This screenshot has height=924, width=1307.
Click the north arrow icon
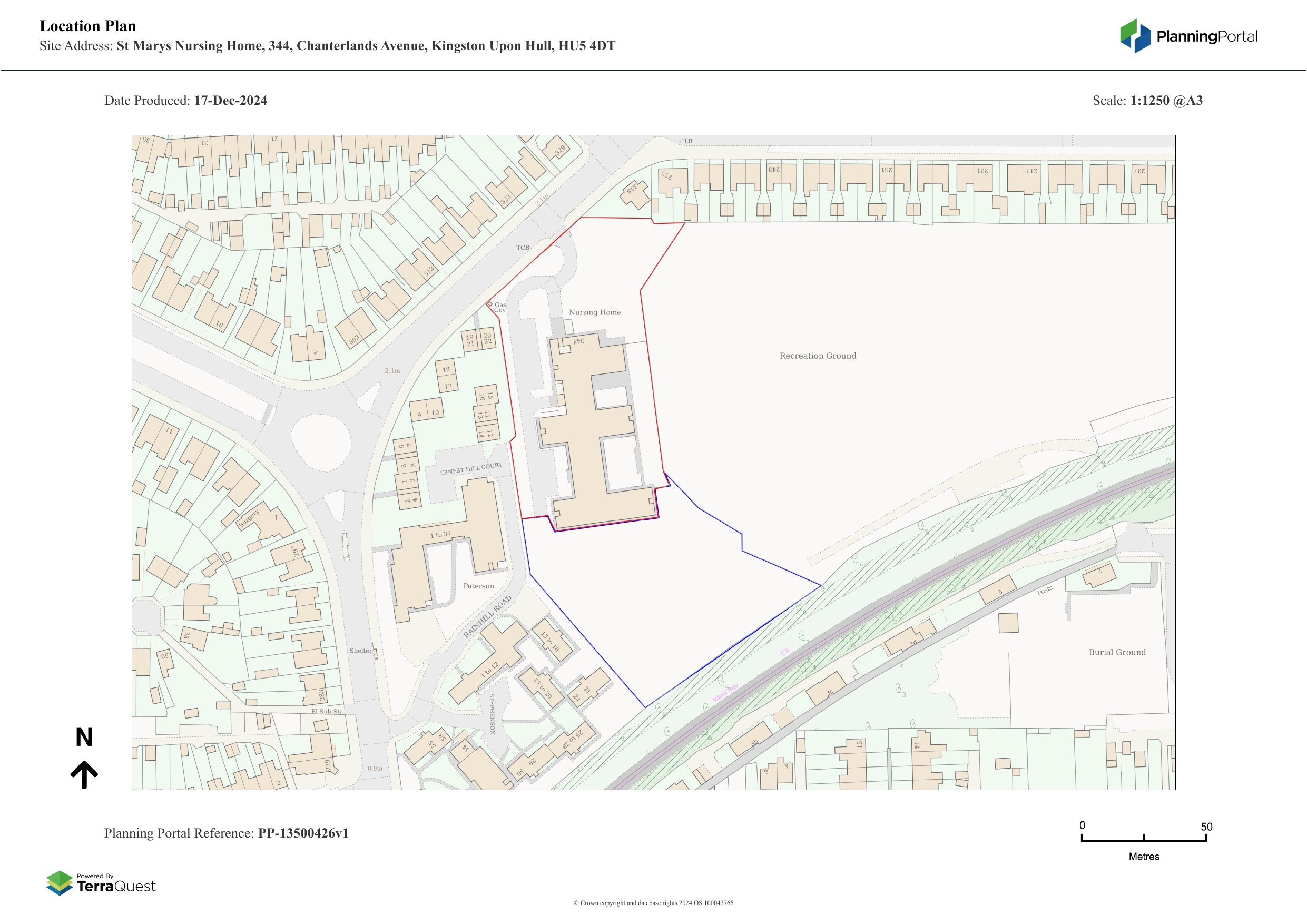pyautogui.click(x=84, y=774)
